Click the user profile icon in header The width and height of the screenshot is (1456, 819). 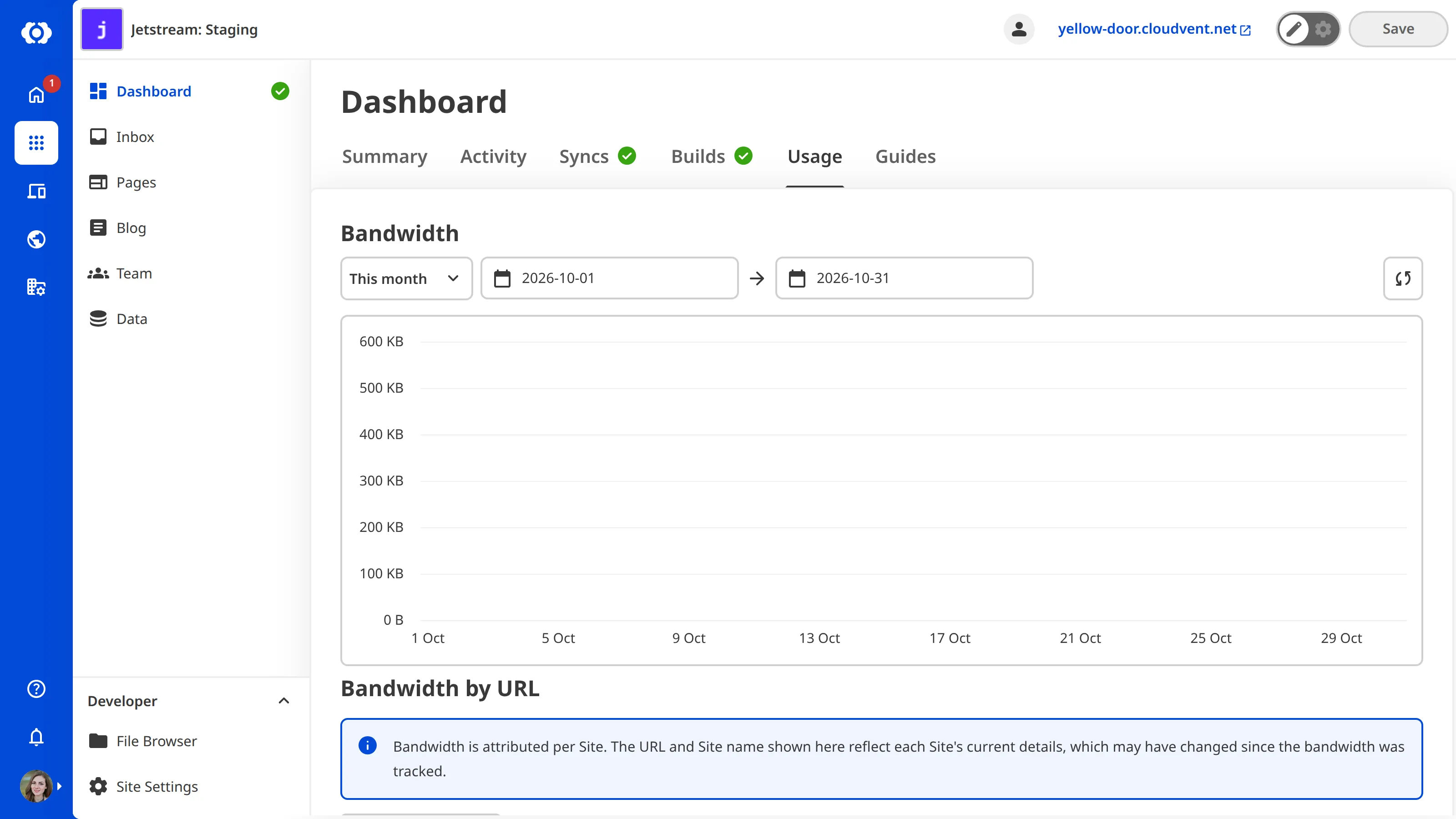click(1019, 29)
